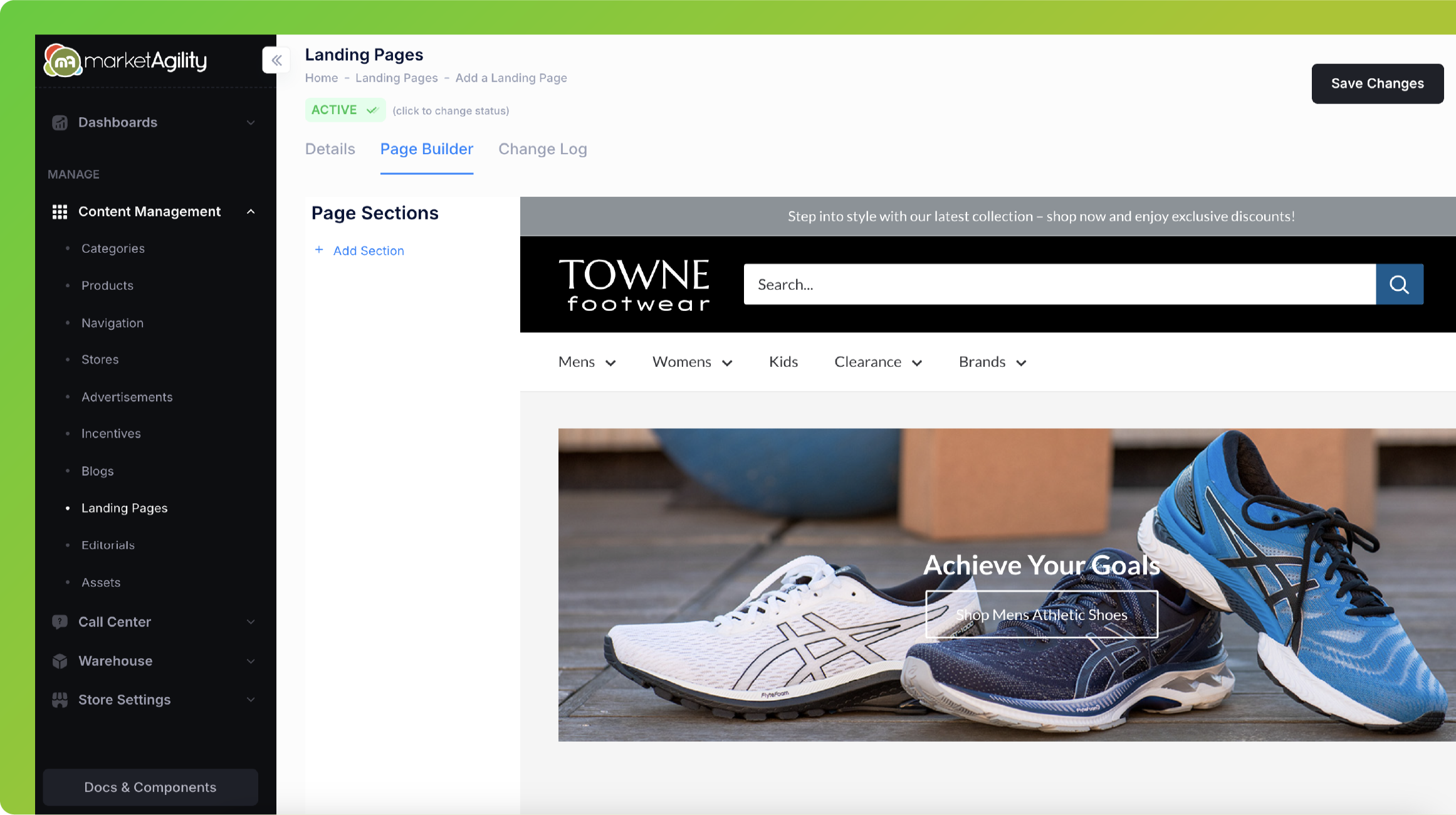The height and width of the screenshot is (815, 1456).
Task: Click the Content Management grid icon
Action: pos(60,212)
